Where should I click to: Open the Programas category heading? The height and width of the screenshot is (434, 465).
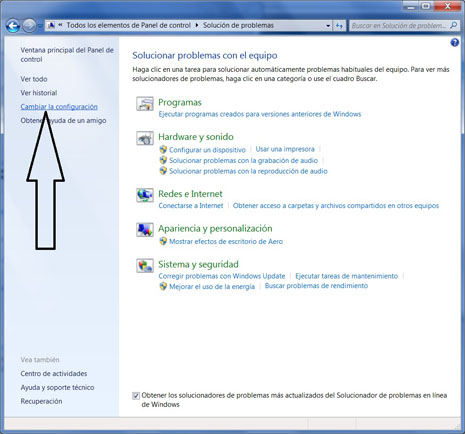tap(180, 102)
